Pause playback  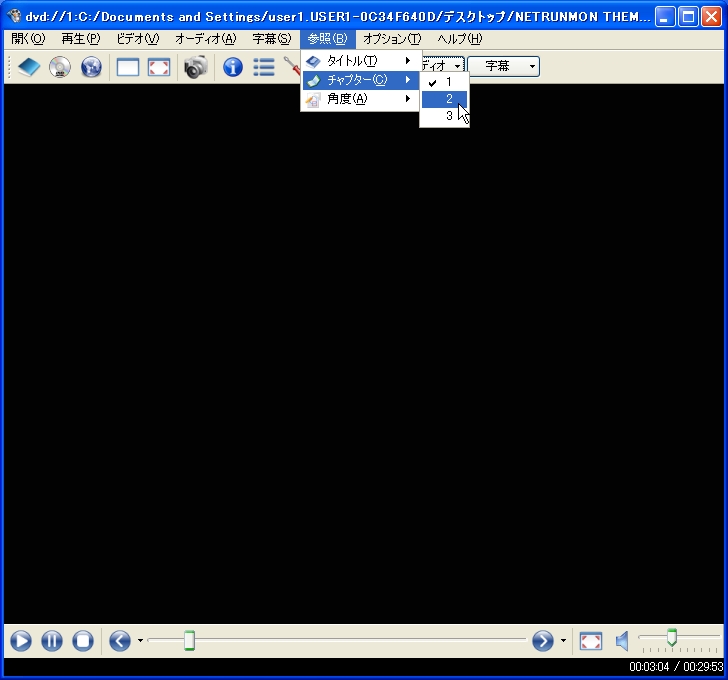[x=52, y=641]
